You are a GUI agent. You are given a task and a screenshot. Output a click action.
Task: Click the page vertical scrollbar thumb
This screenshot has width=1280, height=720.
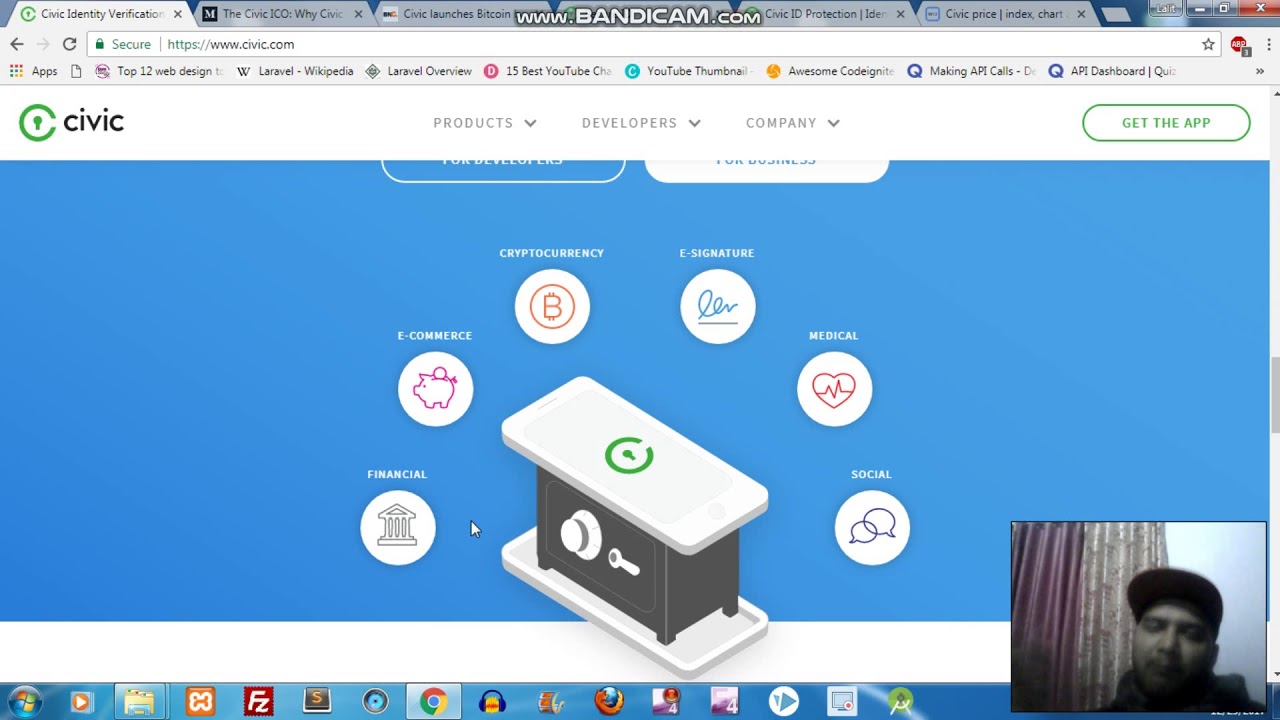coord(1275,395)
